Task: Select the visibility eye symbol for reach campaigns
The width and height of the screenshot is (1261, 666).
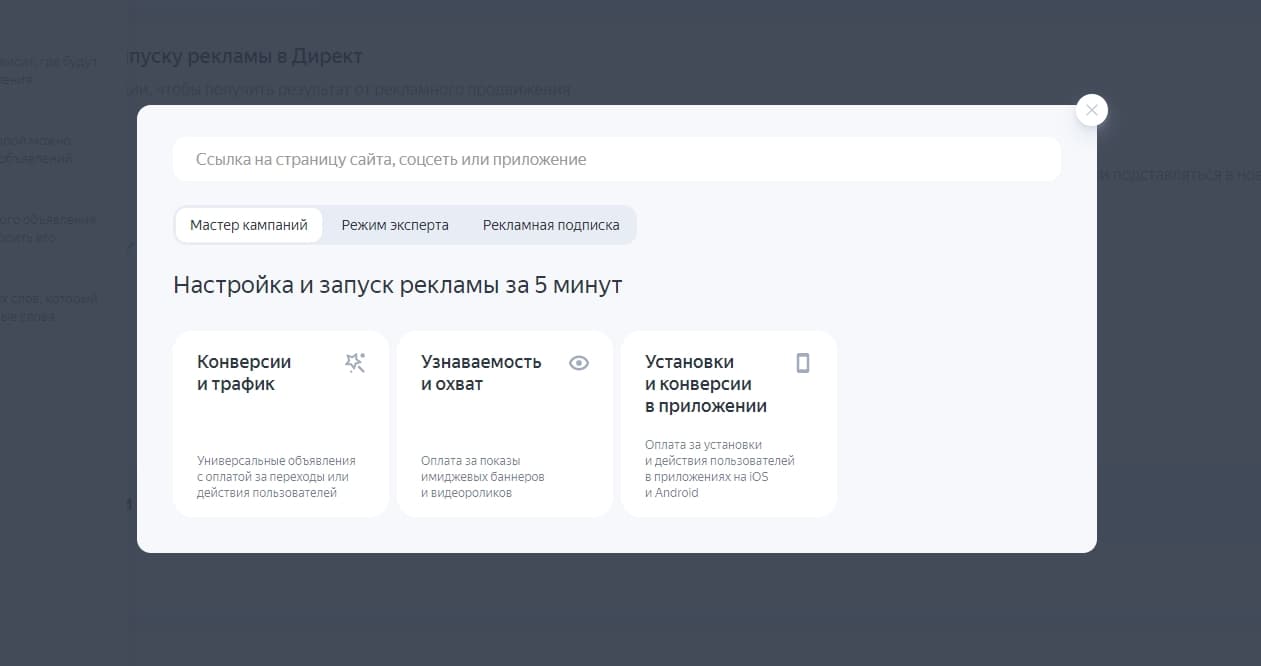Action: pyautogui.click(x=579, y=362)
